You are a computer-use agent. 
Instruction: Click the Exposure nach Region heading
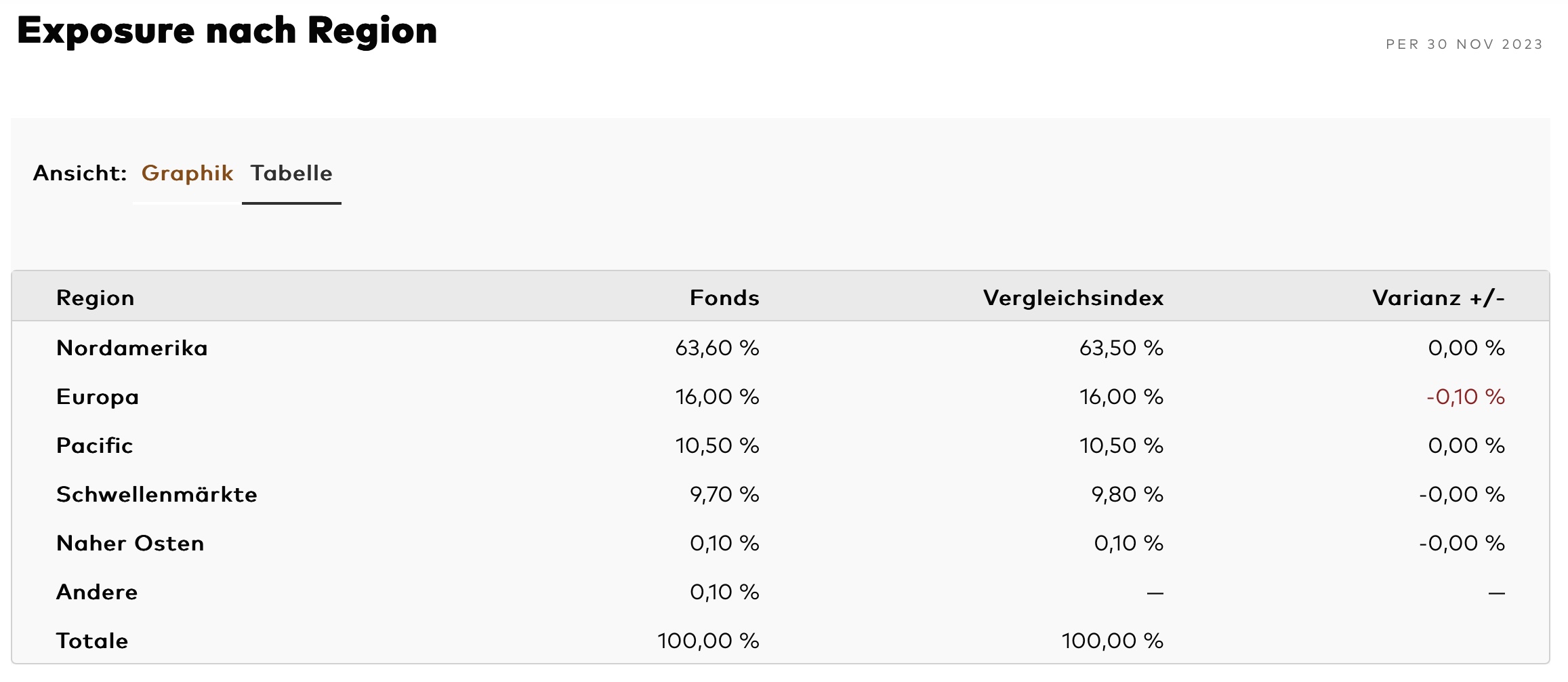(x=227, y=31)
